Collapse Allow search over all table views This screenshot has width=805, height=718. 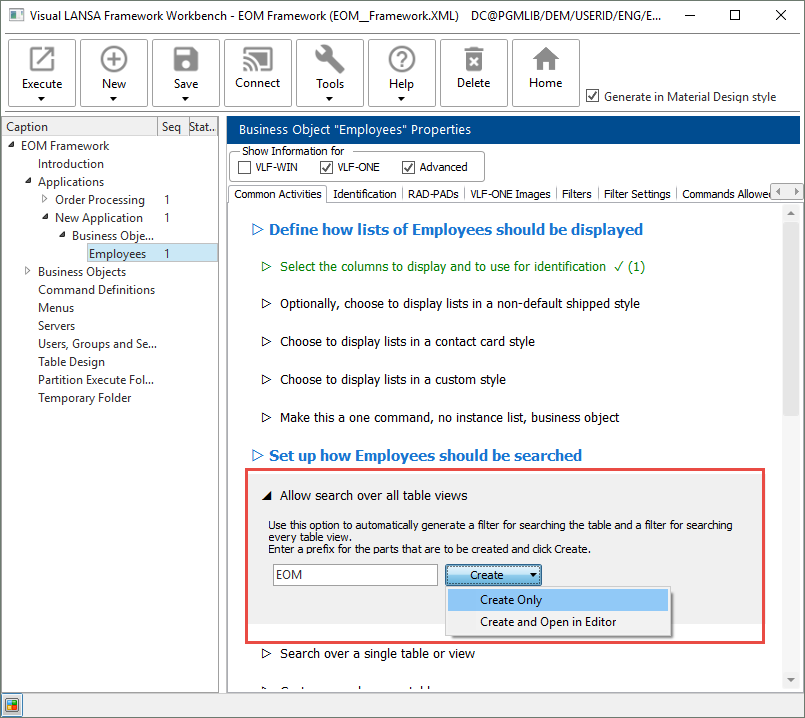[x=266, y=496]
